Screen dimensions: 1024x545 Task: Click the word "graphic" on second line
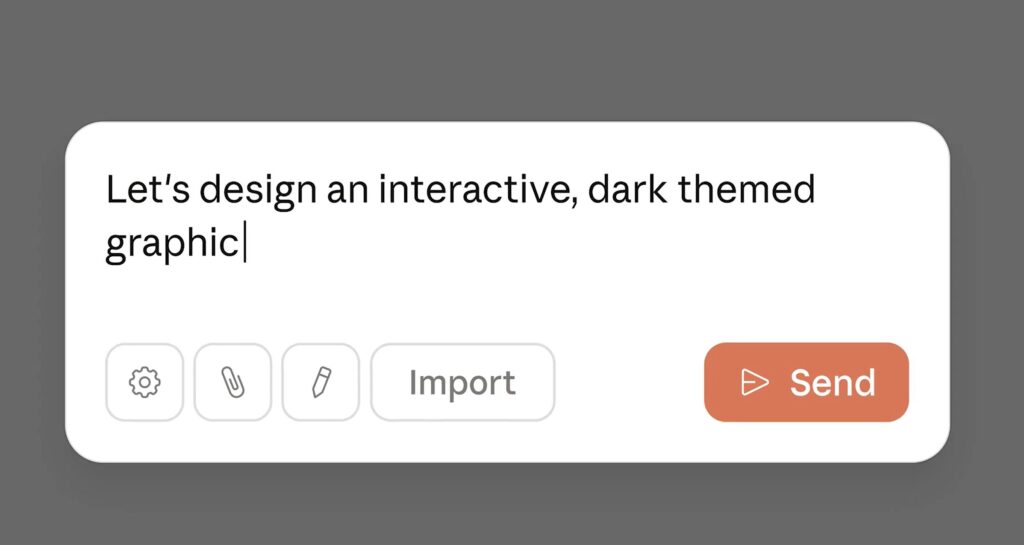170,244
